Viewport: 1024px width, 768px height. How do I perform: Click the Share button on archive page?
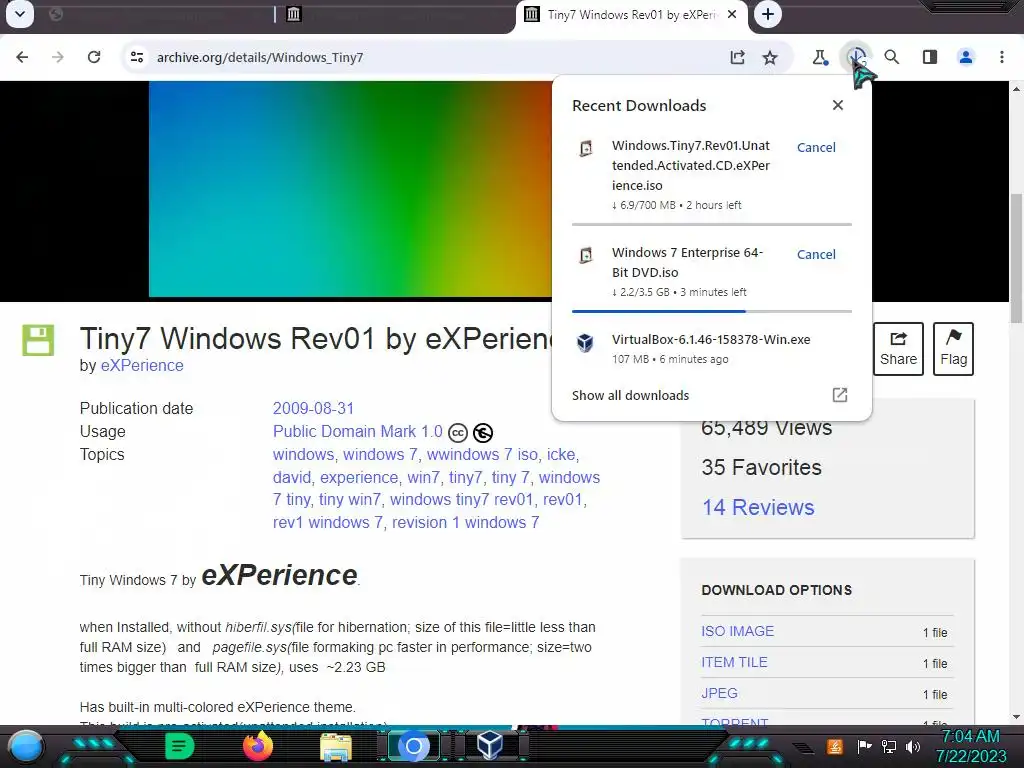(x=899, y=349)
